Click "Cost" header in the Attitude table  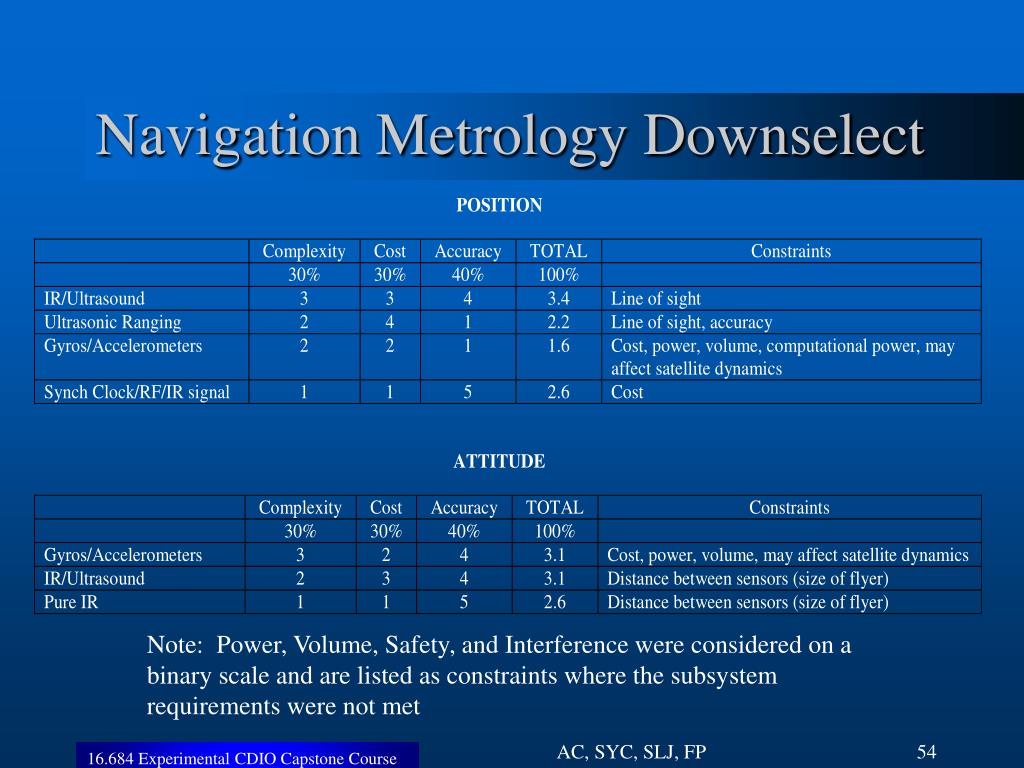(386, 507)
